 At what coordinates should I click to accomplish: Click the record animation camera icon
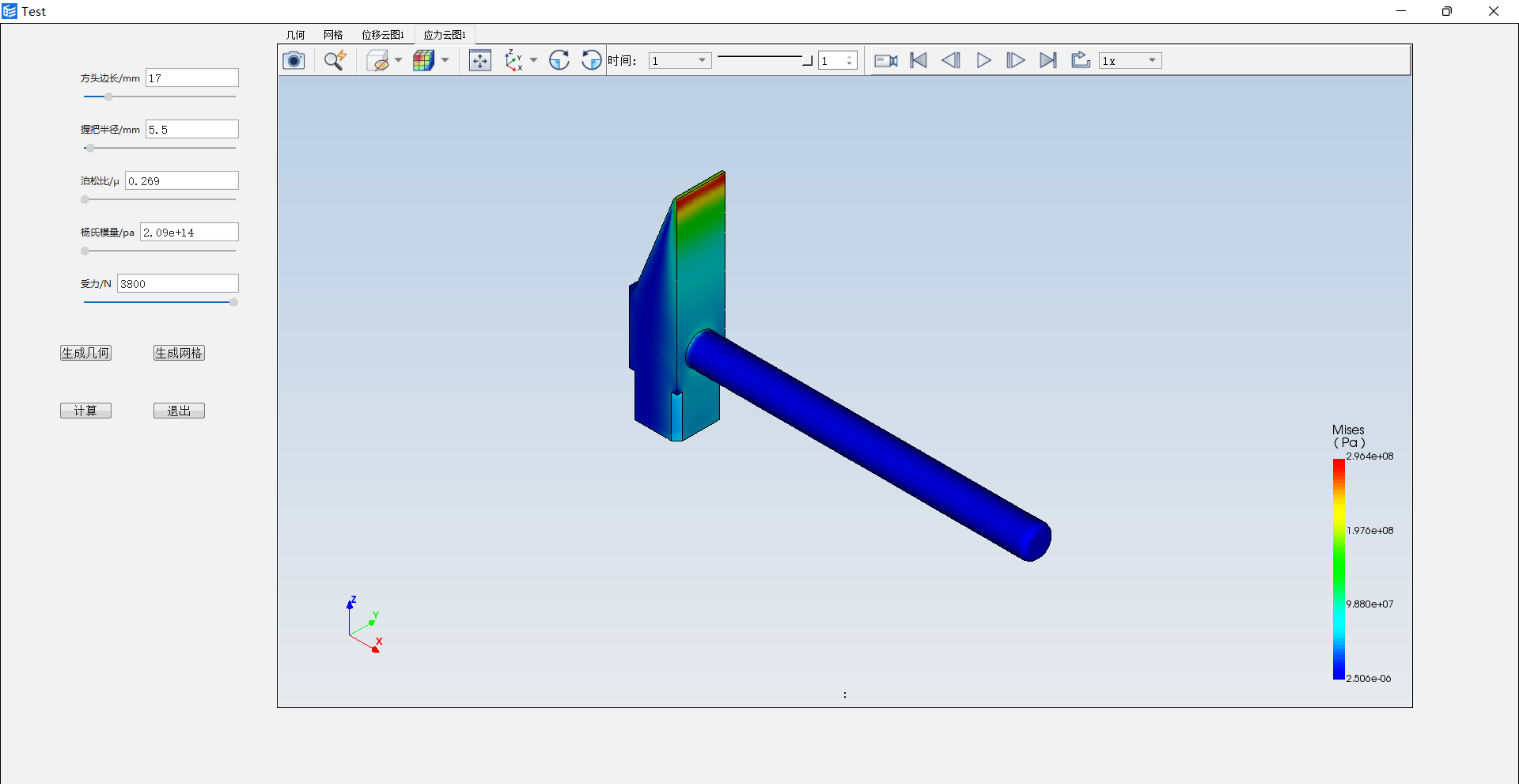point(886,60)
